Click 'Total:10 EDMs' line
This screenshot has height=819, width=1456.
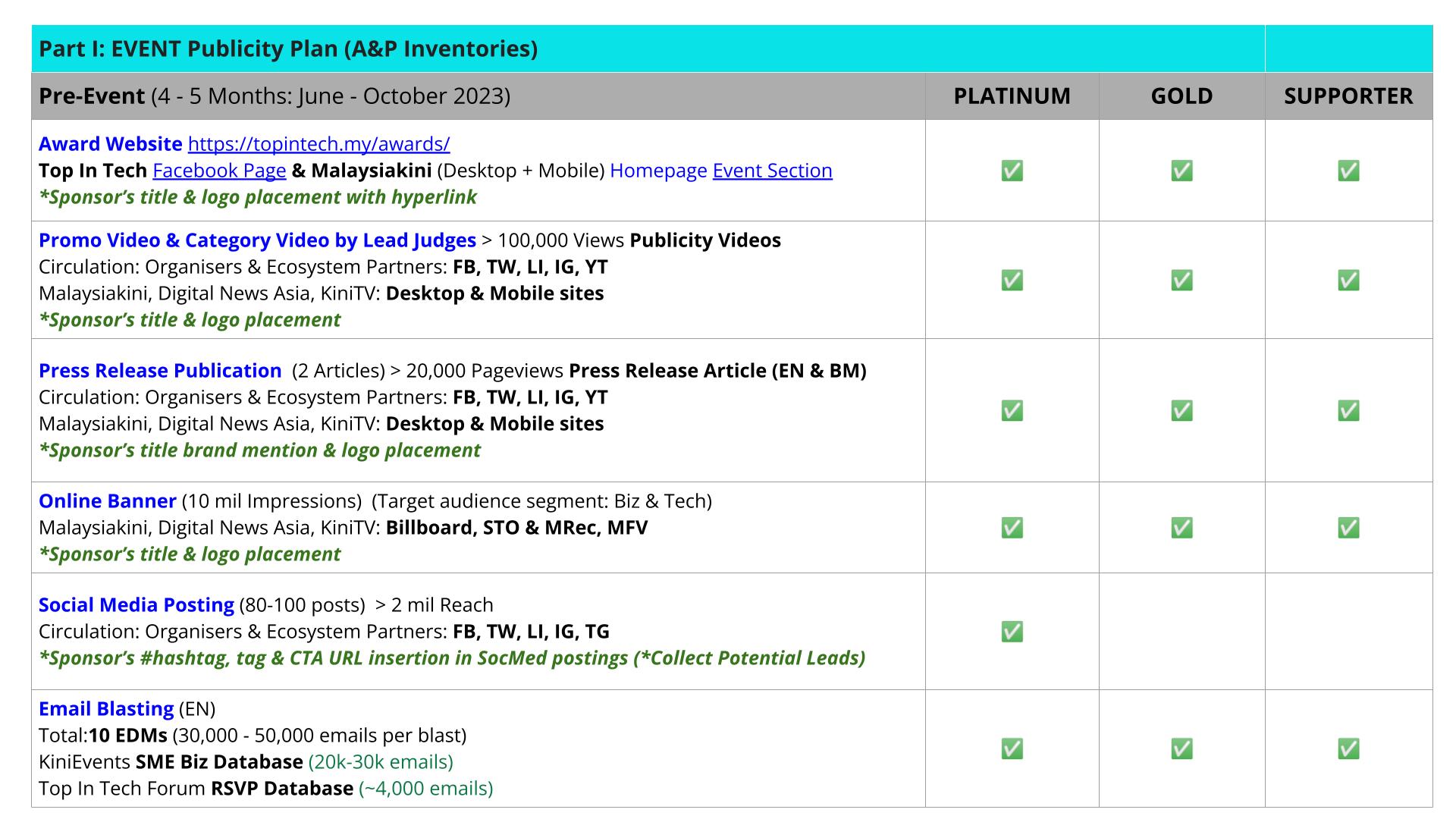point(253,736)
